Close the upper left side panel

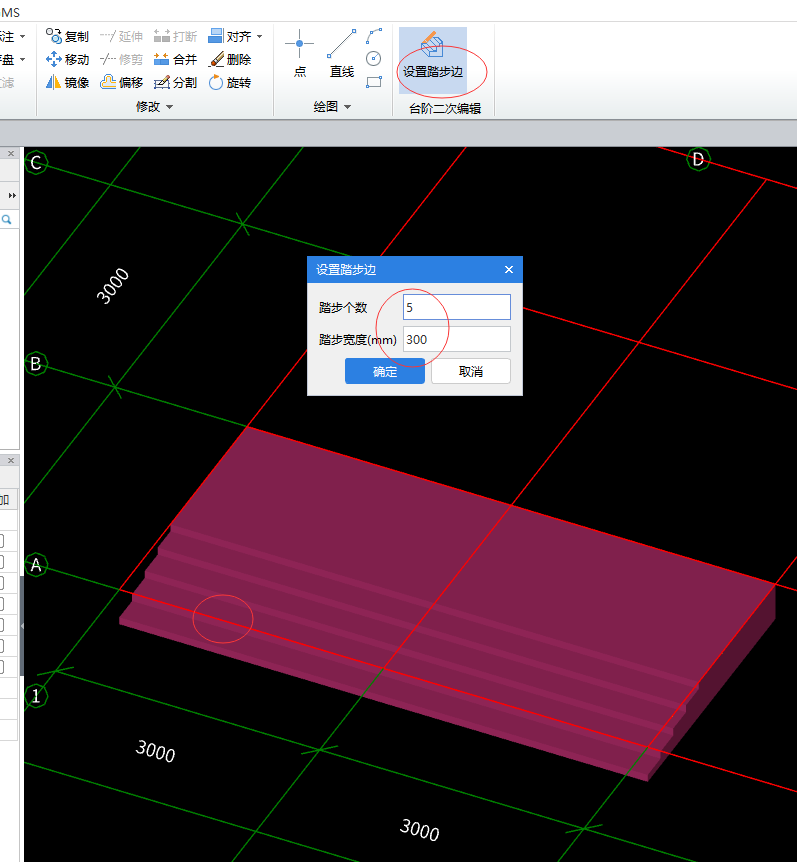(10, 153)
